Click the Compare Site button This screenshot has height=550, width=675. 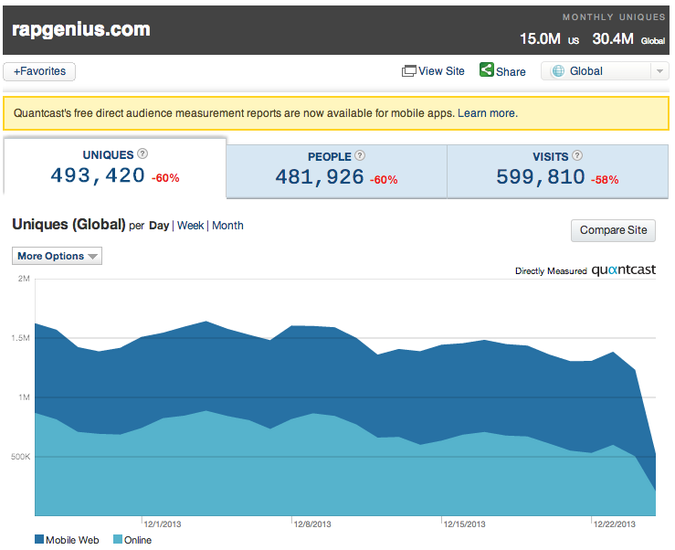point(613,230)
